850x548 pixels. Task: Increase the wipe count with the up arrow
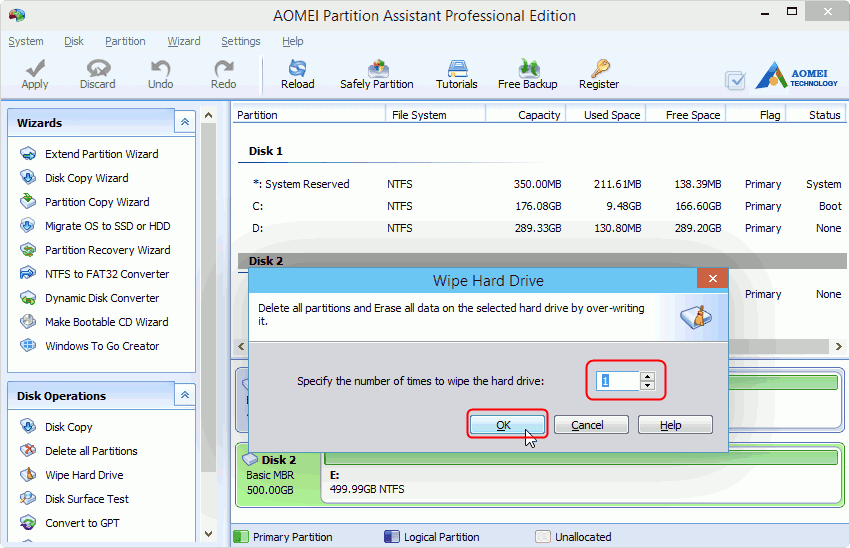[647, 376]
